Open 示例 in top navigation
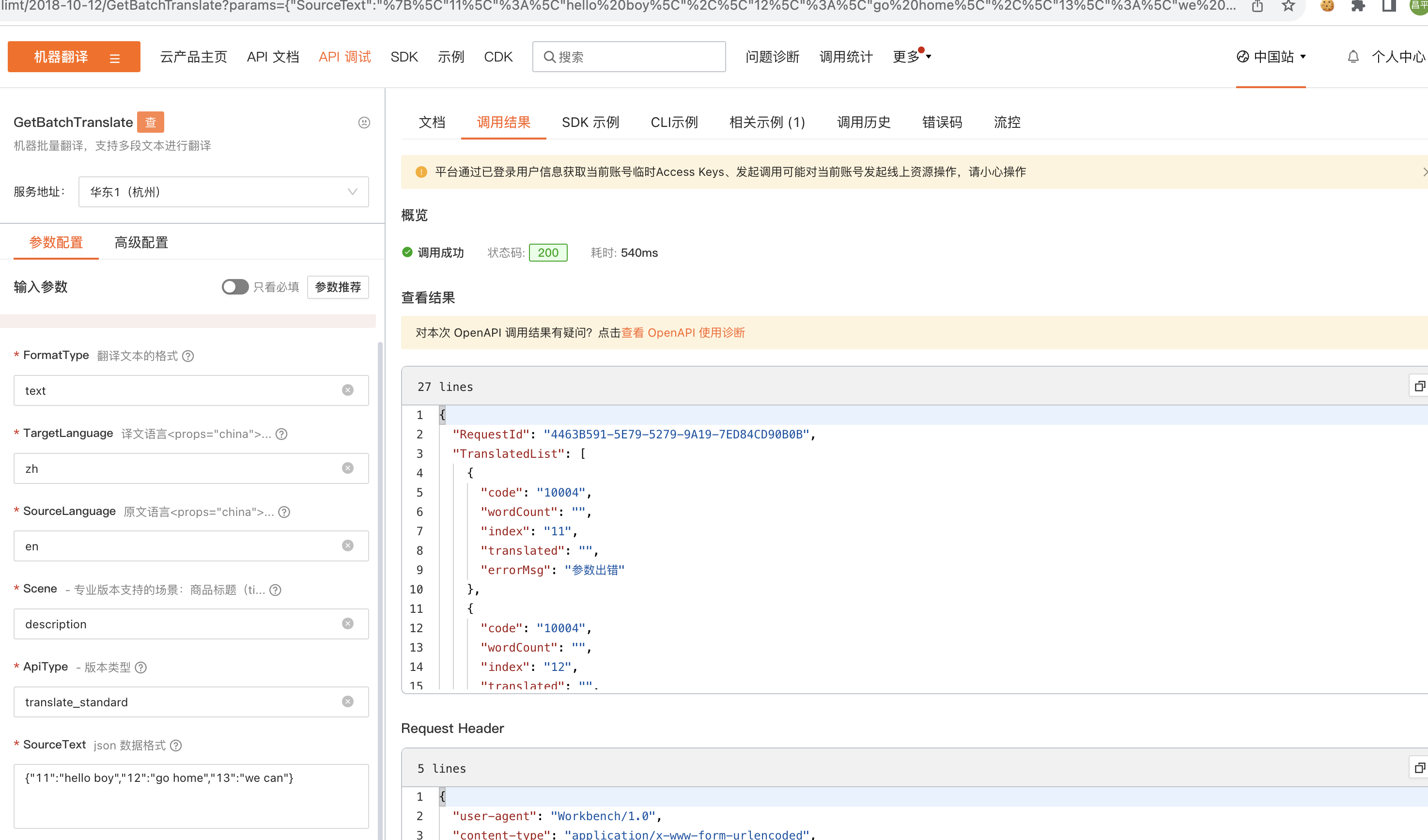This screenshot has width=1428, height=840. pos(451,57)
